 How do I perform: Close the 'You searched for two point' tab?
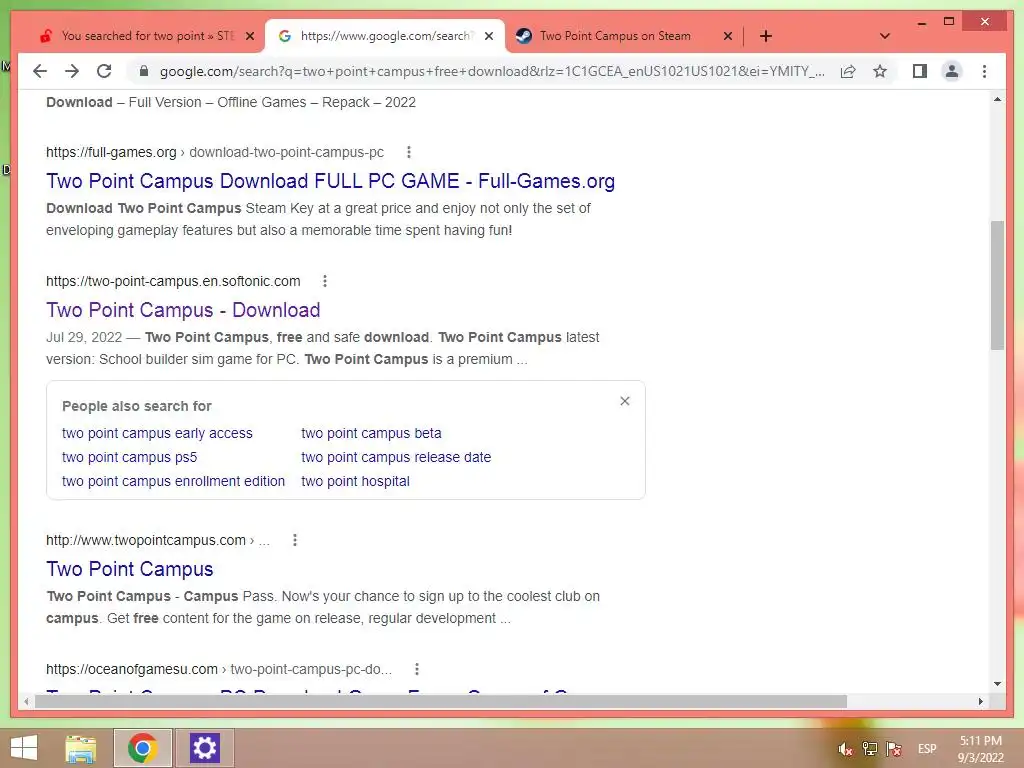pyautogui.click(x=249, y=36)
